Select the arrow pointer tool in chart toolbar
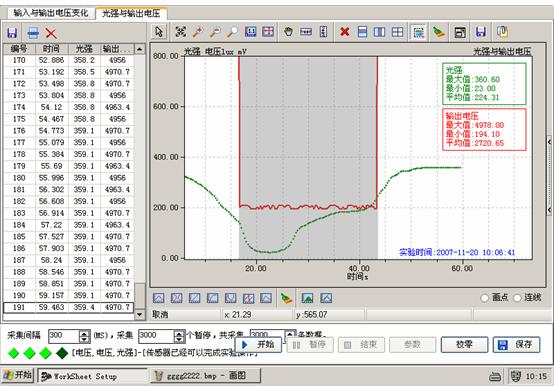Viewport: 554px width, 386px height. click(159, 32)
